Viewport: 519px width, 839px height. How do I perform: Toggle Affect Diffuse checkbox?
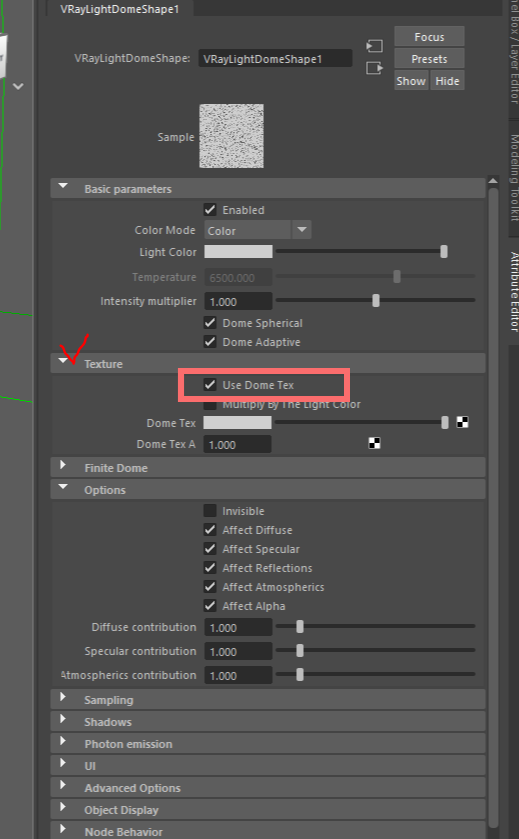tap(210, 530)
